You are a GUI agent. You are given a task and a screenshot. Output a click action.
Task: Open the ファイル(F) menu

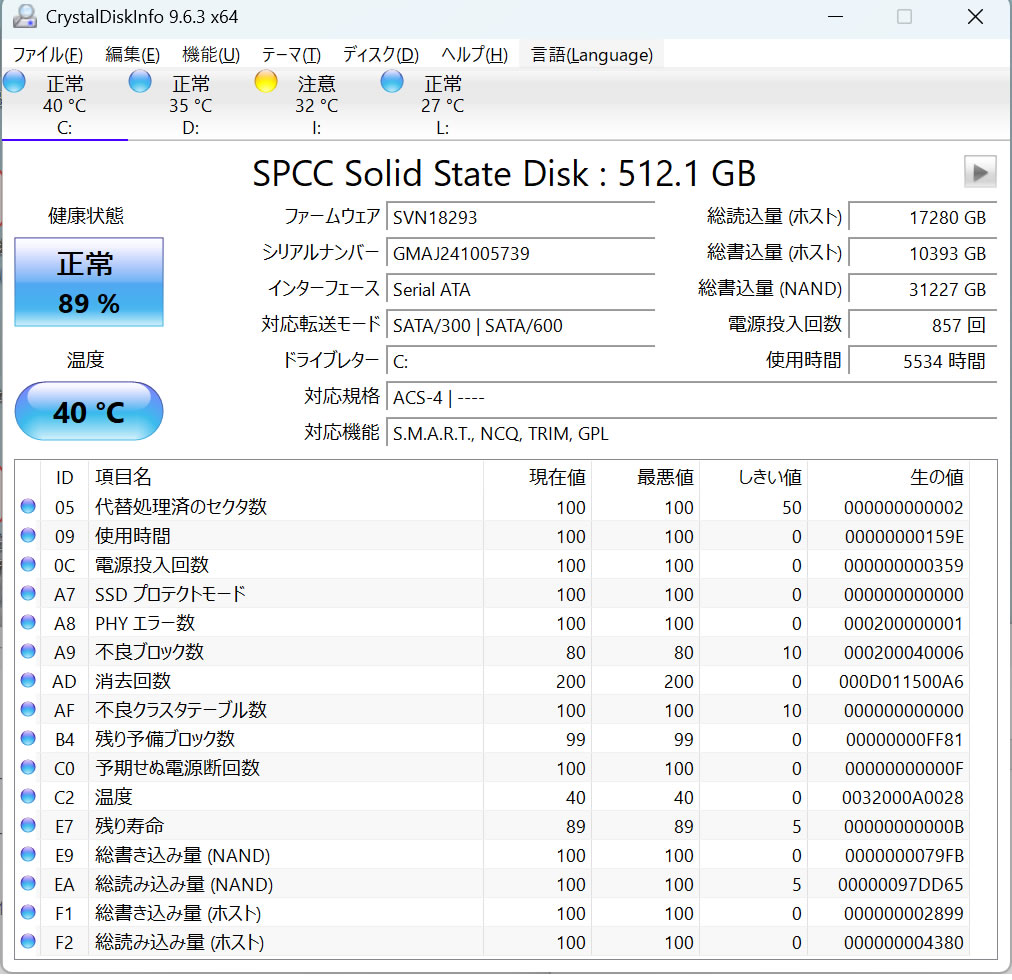(47, 55)
